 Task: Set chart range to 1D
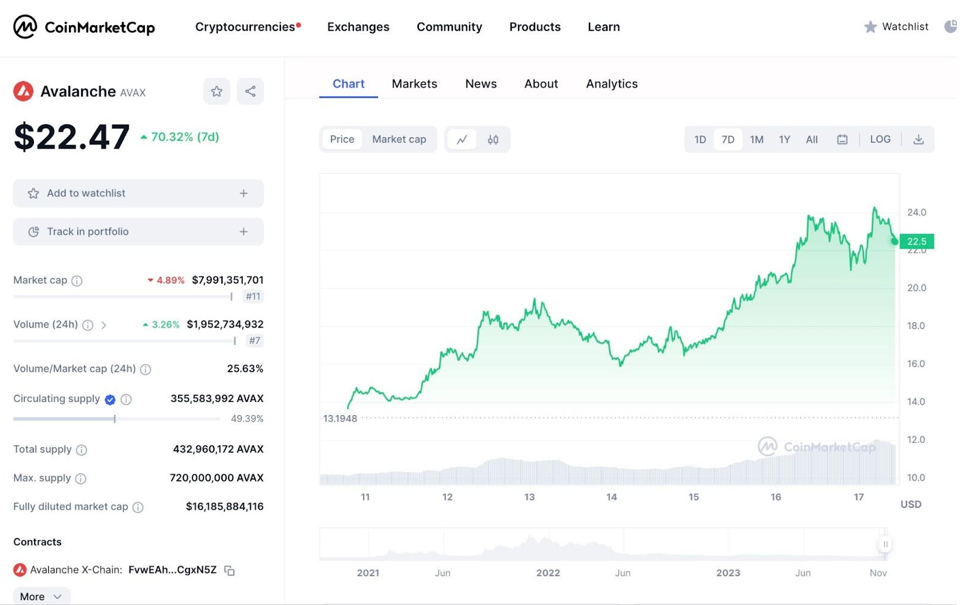tap(700, 140)
